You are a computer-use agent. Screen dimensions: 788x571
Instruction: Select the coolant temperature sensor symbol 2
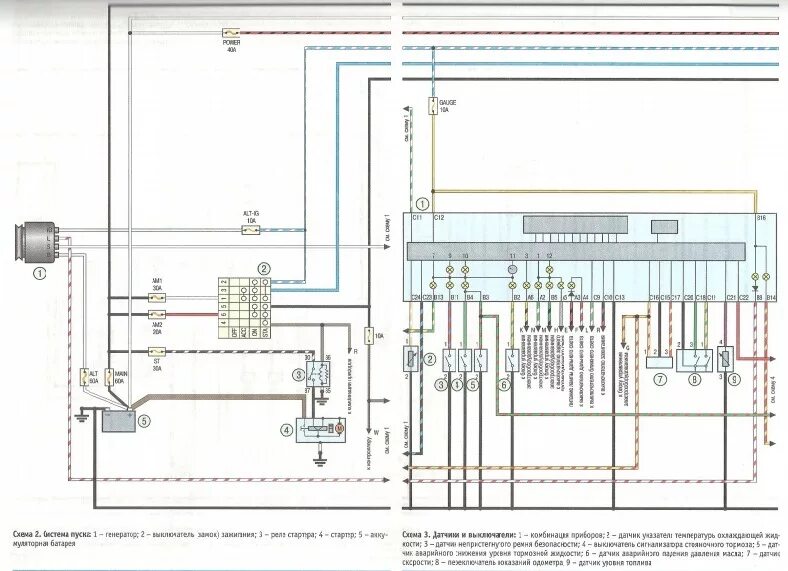point(412,358)
